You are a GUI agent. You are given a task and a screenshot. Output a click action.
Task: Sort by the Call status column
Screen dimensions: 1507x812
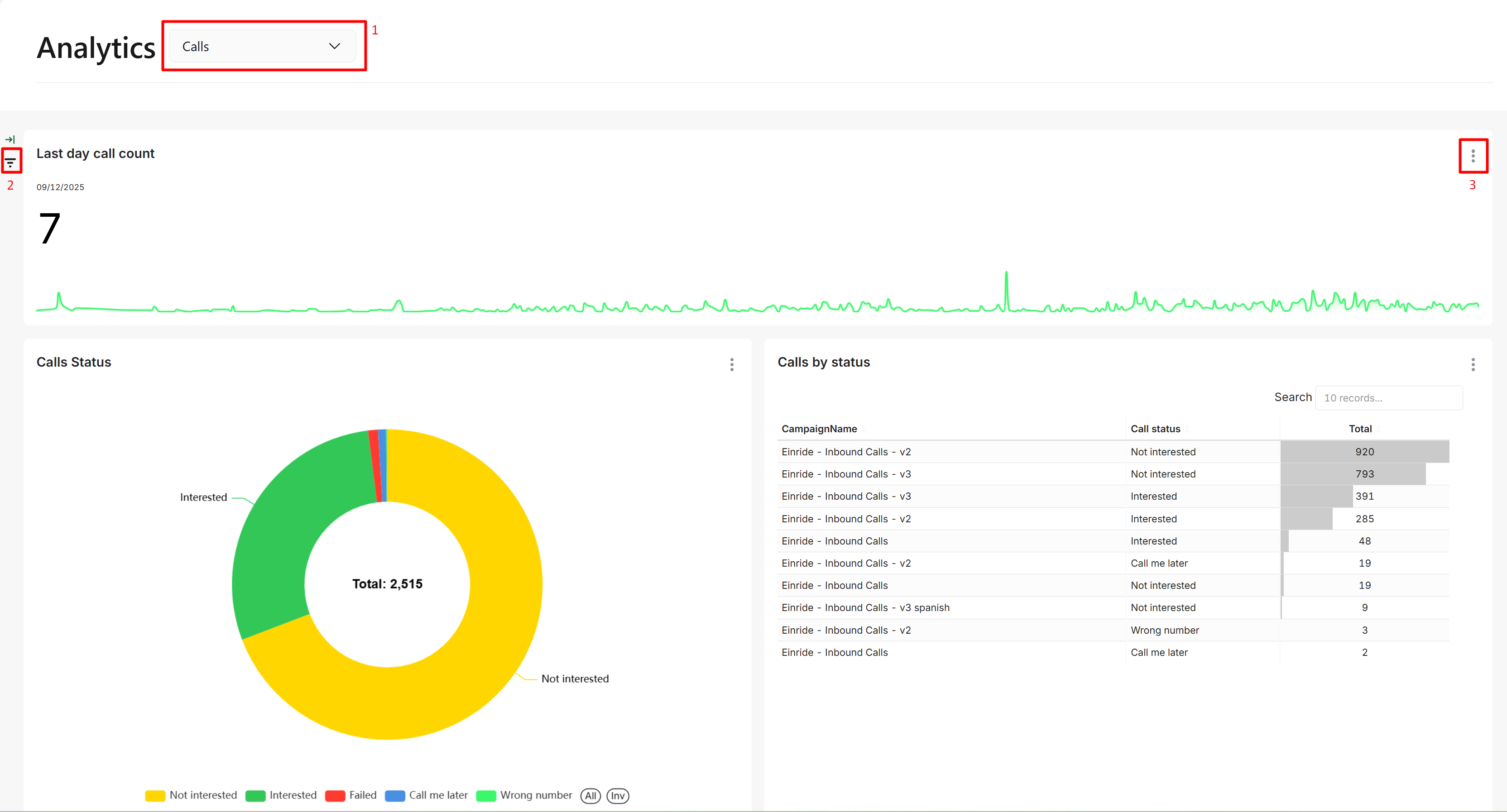[1156, 429]
